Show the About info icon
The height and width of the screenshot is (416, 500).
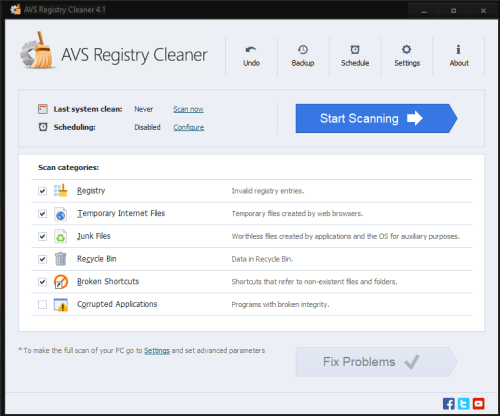tap(459, 50)
